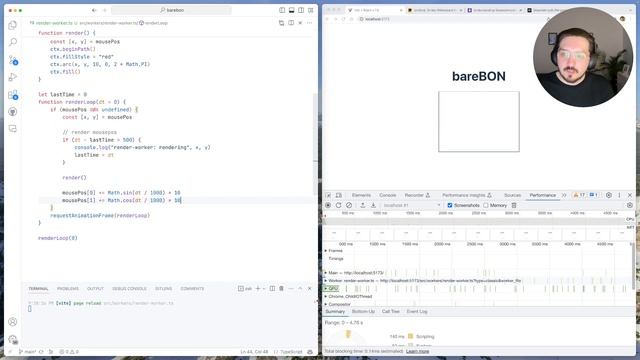The height and width of the screenshot is (360, 640).
Task: Uncheck the Screenshots checkbox
Action: [450, 205]
